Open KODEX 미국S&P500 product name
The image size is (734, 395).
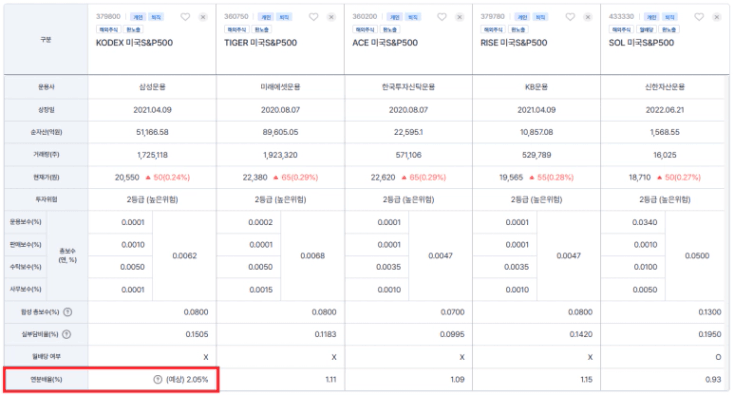coord(134,43)
